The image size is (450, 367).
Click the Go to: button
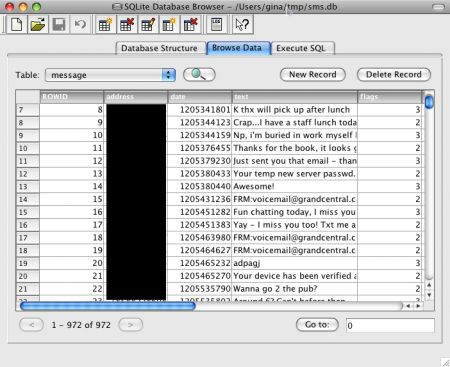pyautogui.click(x=317, y=325)
